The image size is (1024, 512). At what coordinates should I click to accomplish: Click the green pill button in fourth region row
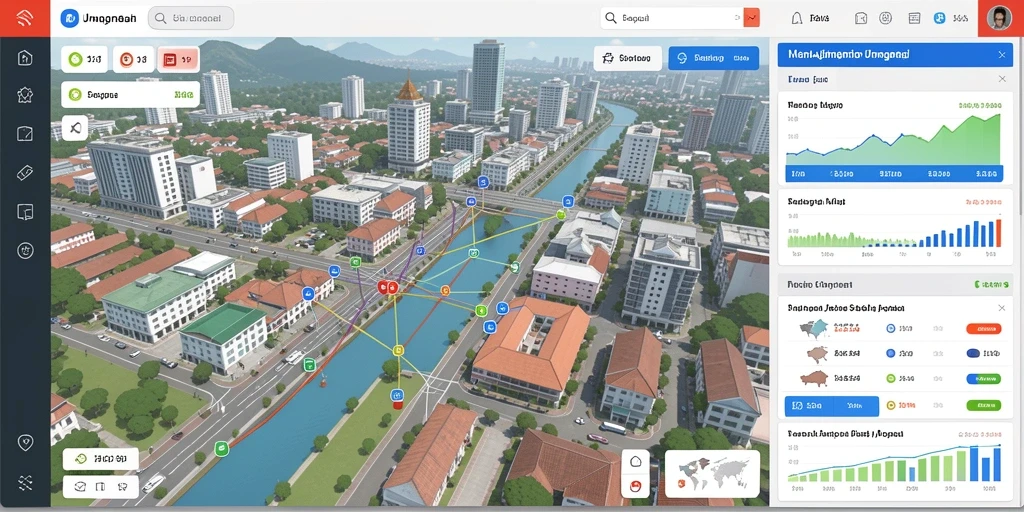[x=984, y=406]
